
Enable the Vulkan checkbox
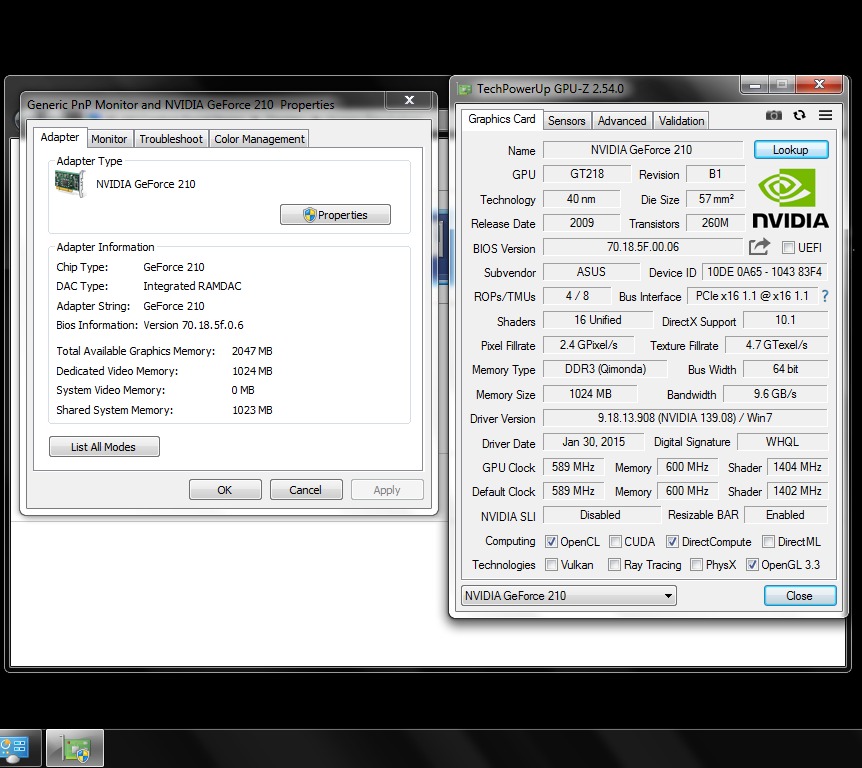pyautogui.click(x=551, y=565)
